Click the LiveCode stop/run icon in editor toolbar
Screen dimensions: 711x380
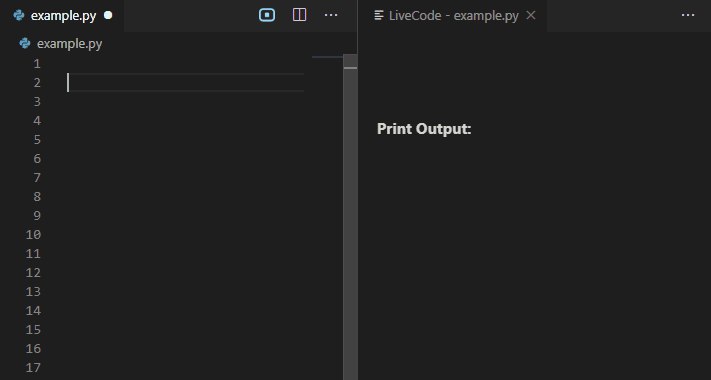267,15
